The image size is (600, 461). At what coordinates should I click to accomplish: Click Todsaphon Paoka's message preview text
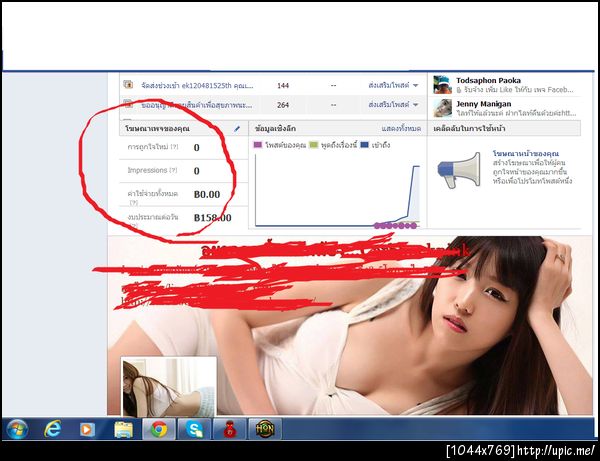515,90
